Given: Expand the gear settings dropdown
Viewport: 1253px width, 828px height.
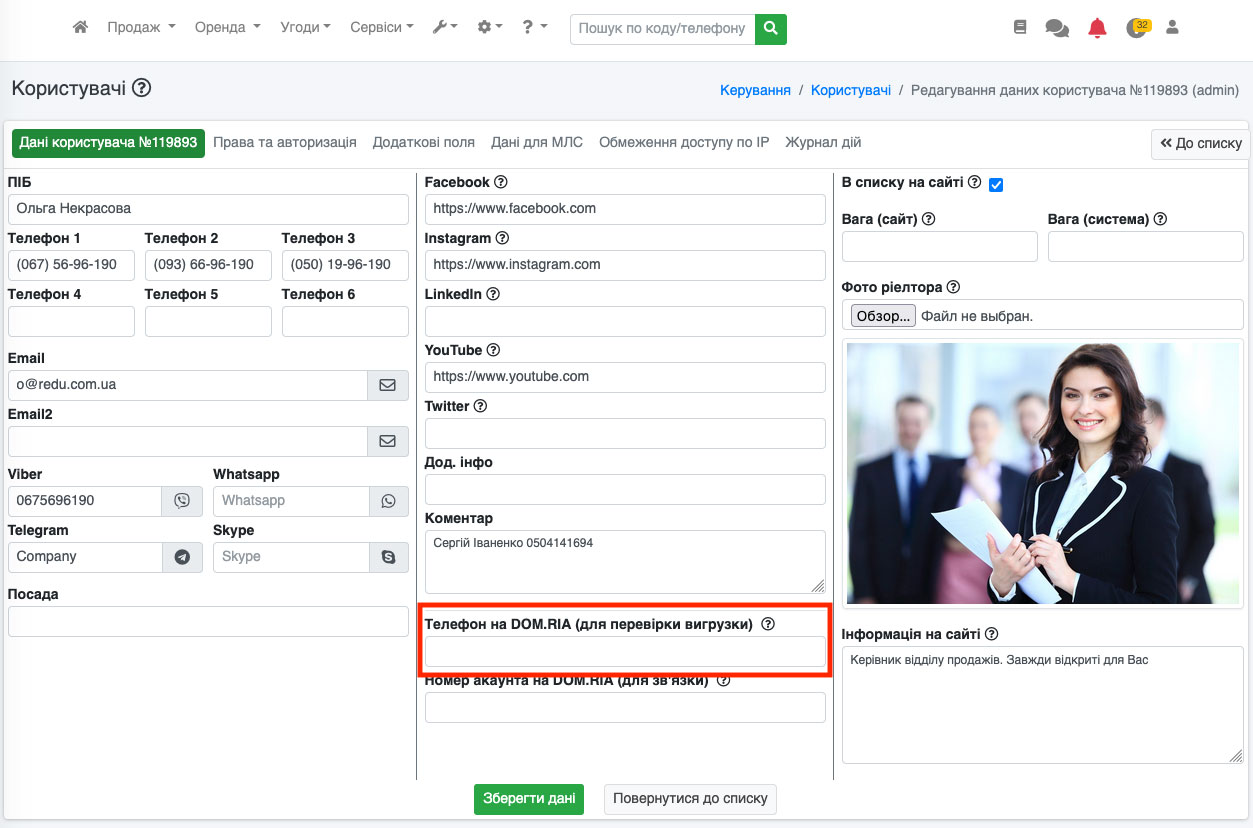Looking at the screenshot, I should [x=490, y=28].
